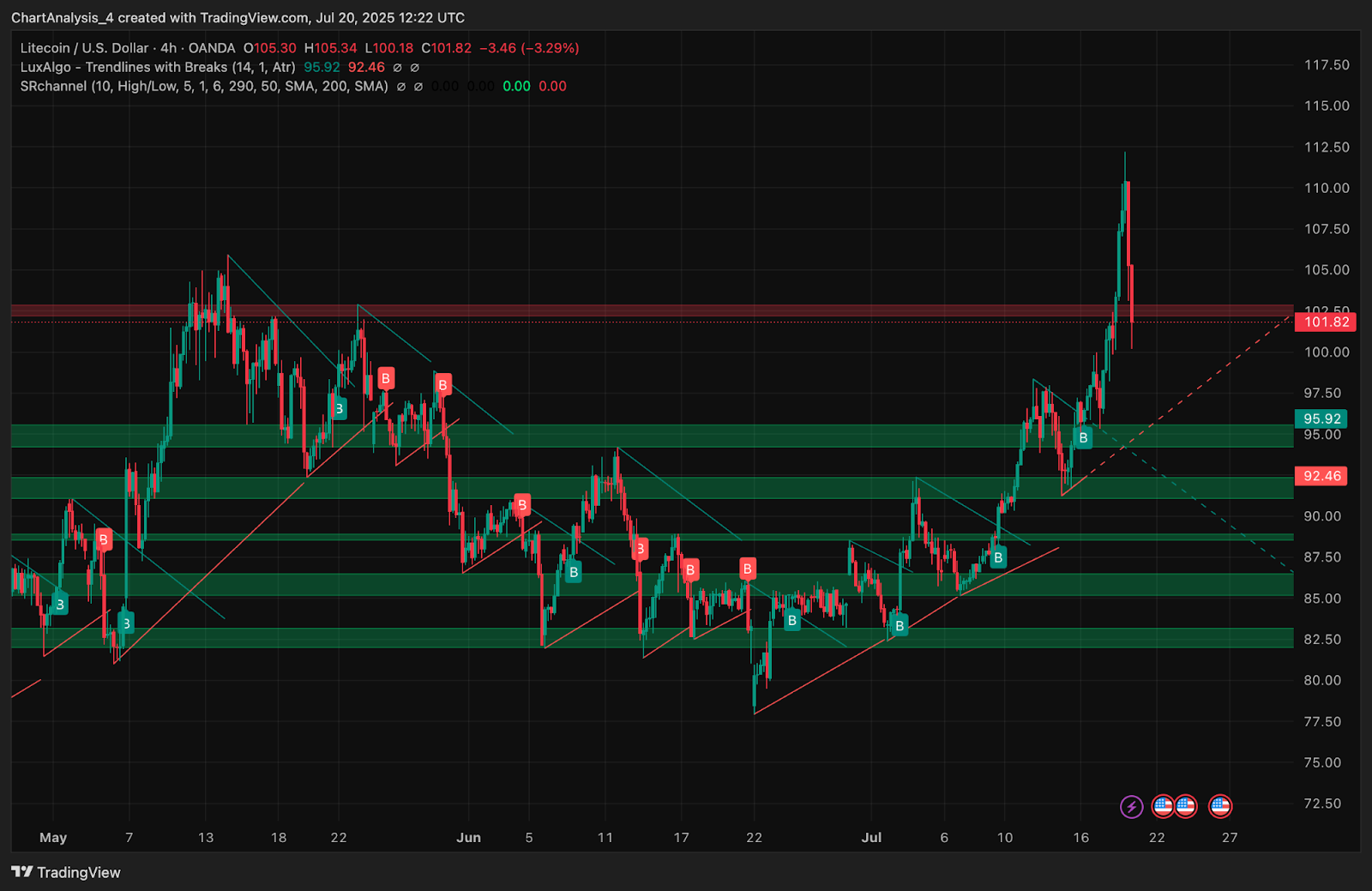
Task: Click the red 101.82 current price label
Action: [1326, 322]
